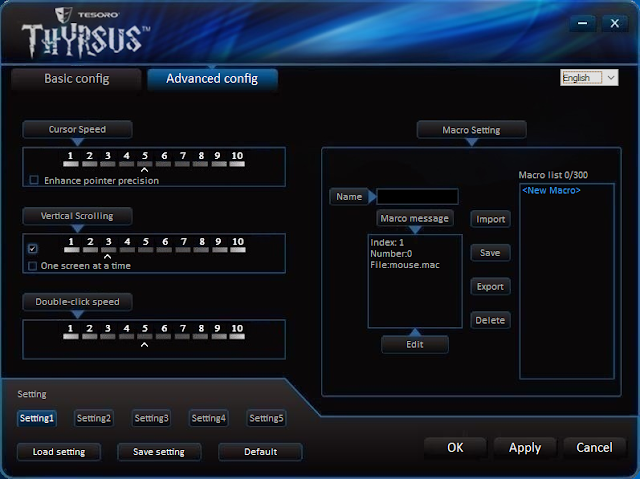Screen dimensions: 640x479
Task: Select Setting3 profile
Action: click(151, 418)
